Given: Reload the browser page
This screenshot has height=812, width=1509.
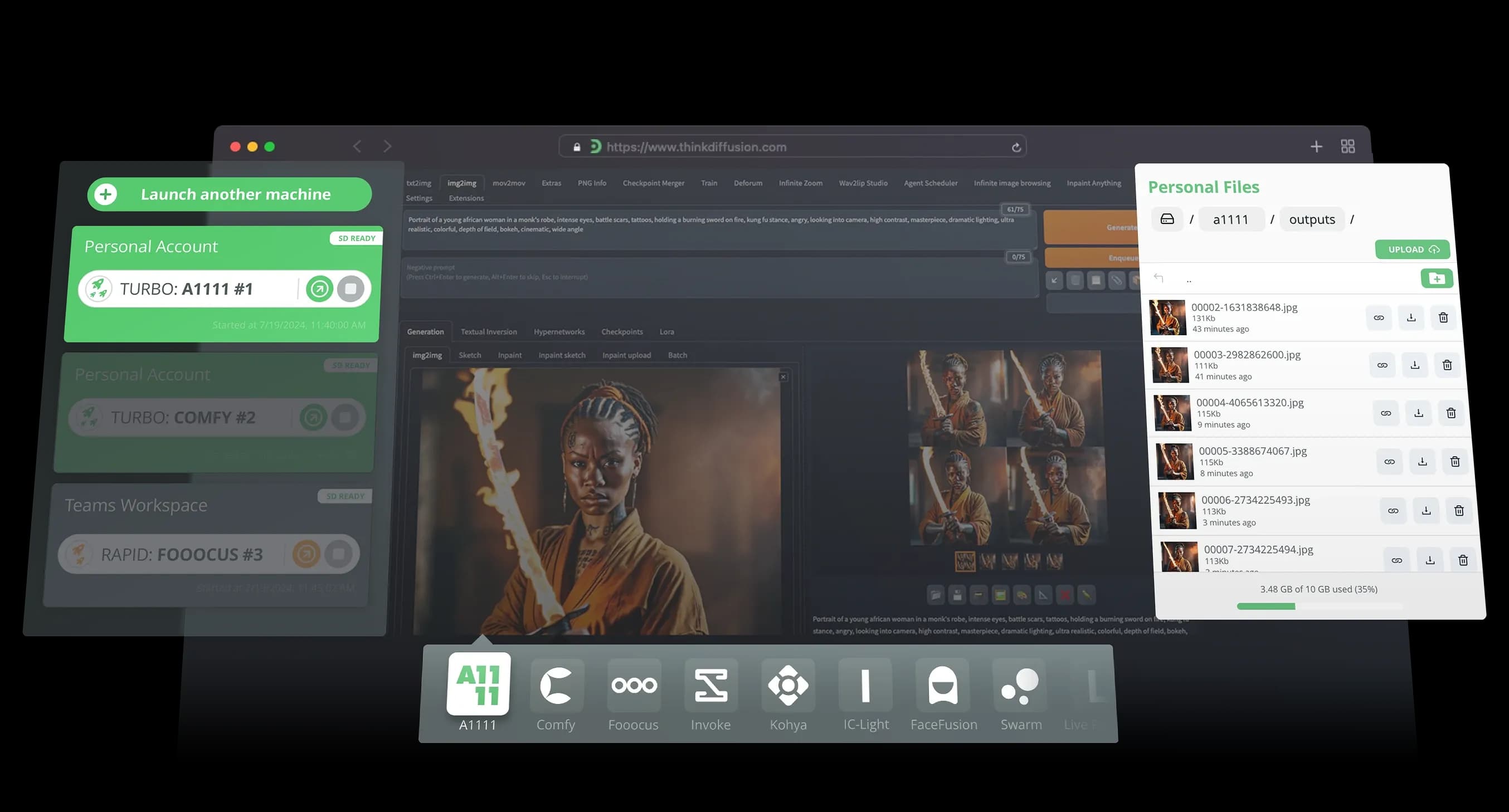Looking at the screenshot, I should coord(1016,148).
